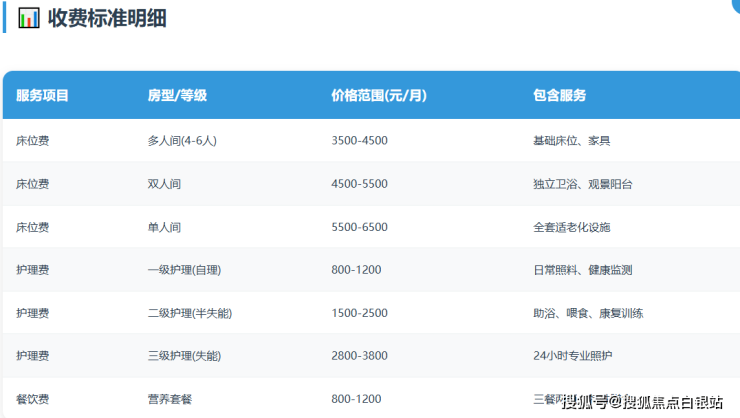740x418 pixels.
Task: Click the 三级护理(失能) care level cell
Action: (x=184, y=356)
